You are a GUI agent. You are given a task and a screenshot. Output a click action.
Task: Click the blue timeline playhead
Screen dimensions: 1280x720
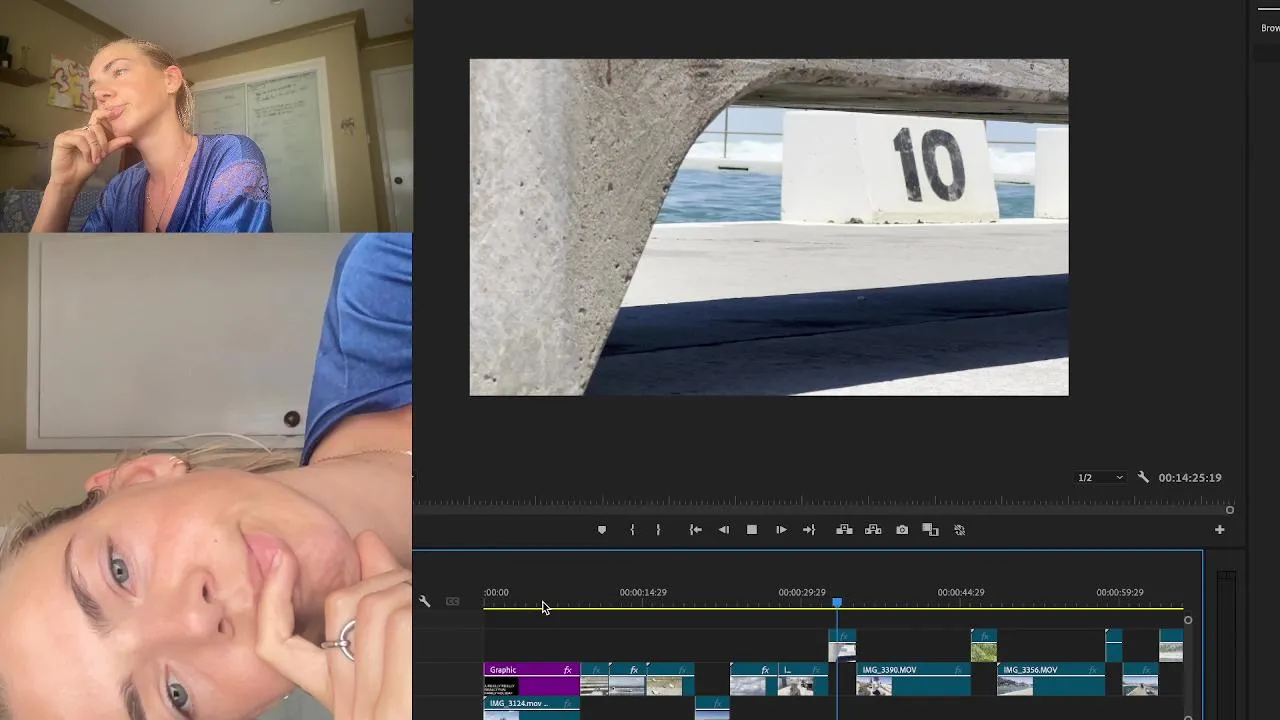837,602
